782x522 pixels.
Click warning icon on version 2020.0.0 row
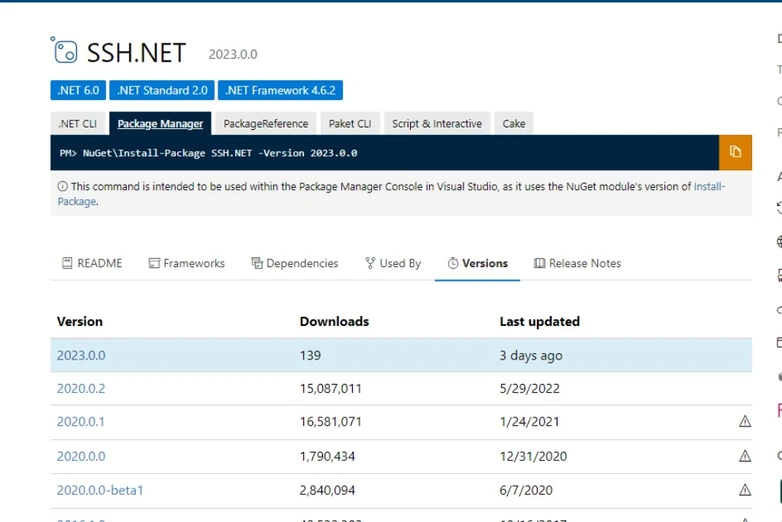click(744, 456)
